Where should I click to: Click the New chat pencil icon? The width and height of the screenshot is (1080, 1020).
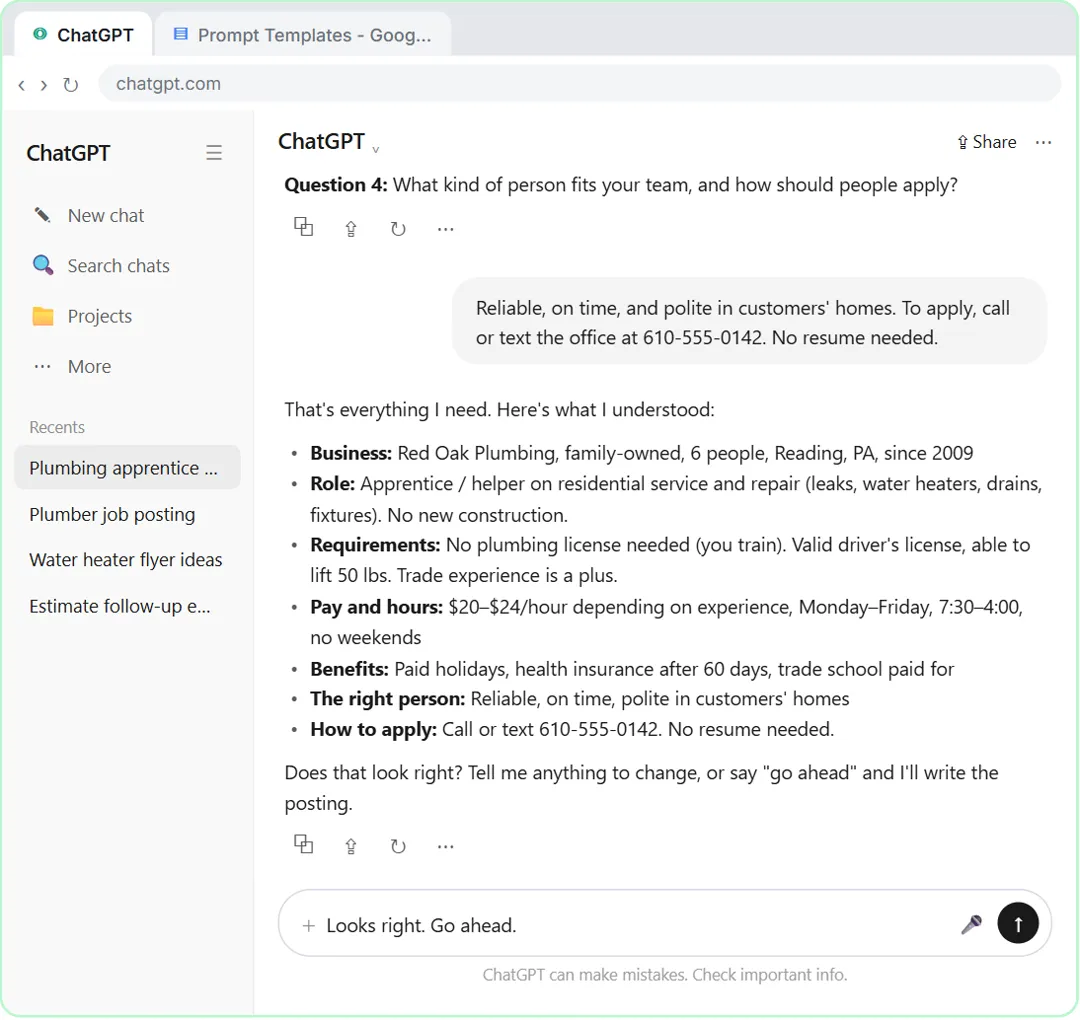click(x=43, y=216)
